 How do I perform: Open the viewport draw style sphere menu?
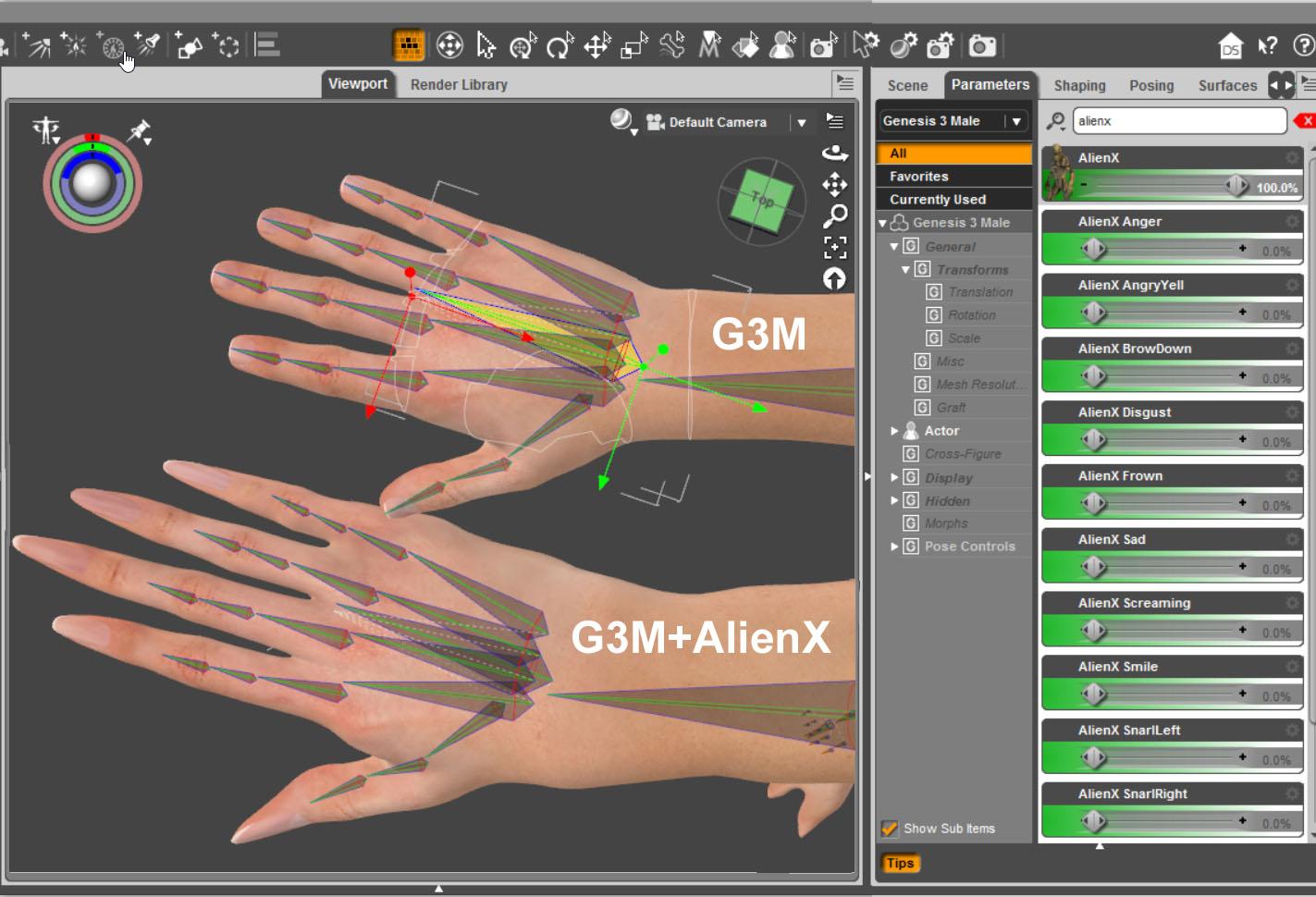point(622,121)
